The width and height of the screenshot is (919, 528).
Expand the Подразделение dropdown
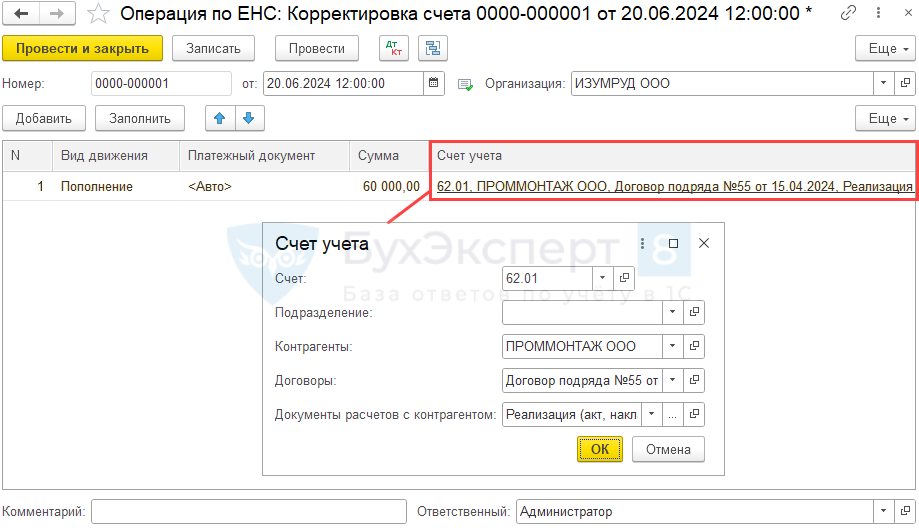[672, 312]
